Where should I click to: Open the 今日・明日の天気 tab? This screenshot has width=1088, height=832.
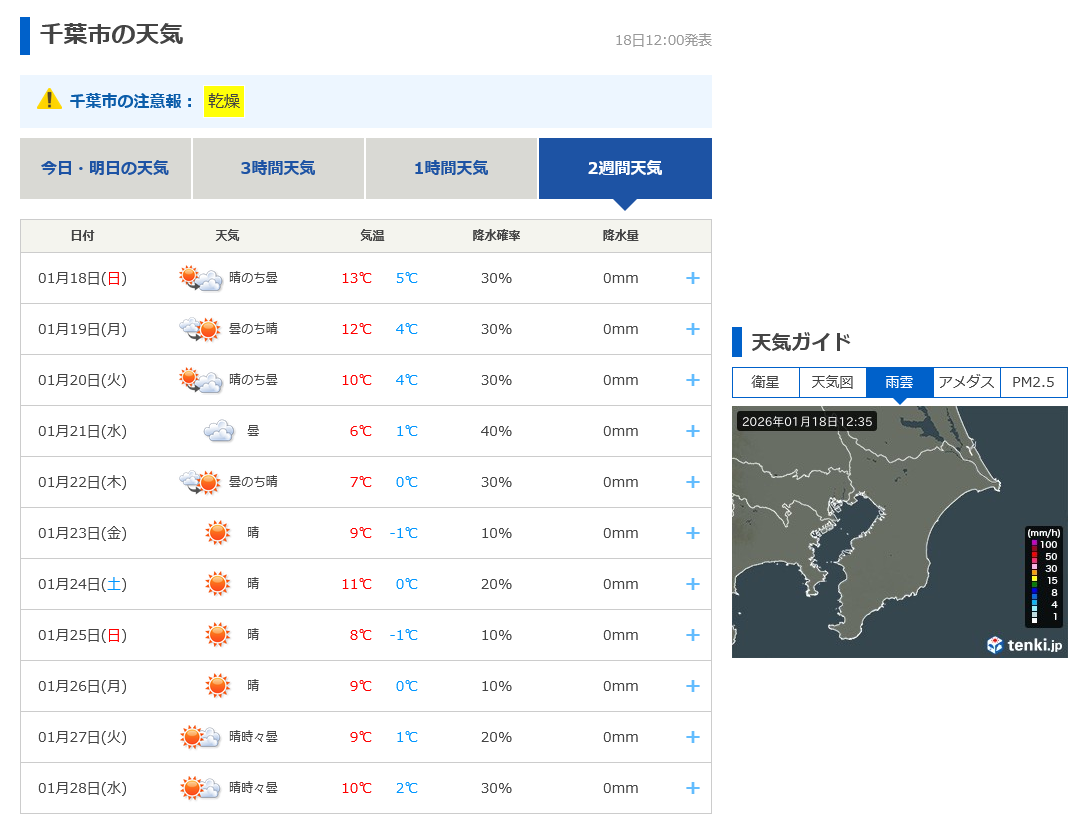point(105,168)
